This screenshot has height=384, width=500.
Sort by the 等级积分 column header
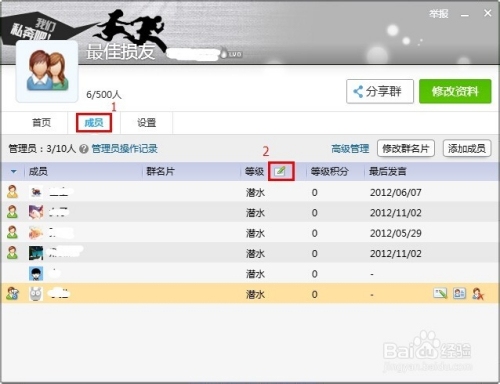click(330, 171)
